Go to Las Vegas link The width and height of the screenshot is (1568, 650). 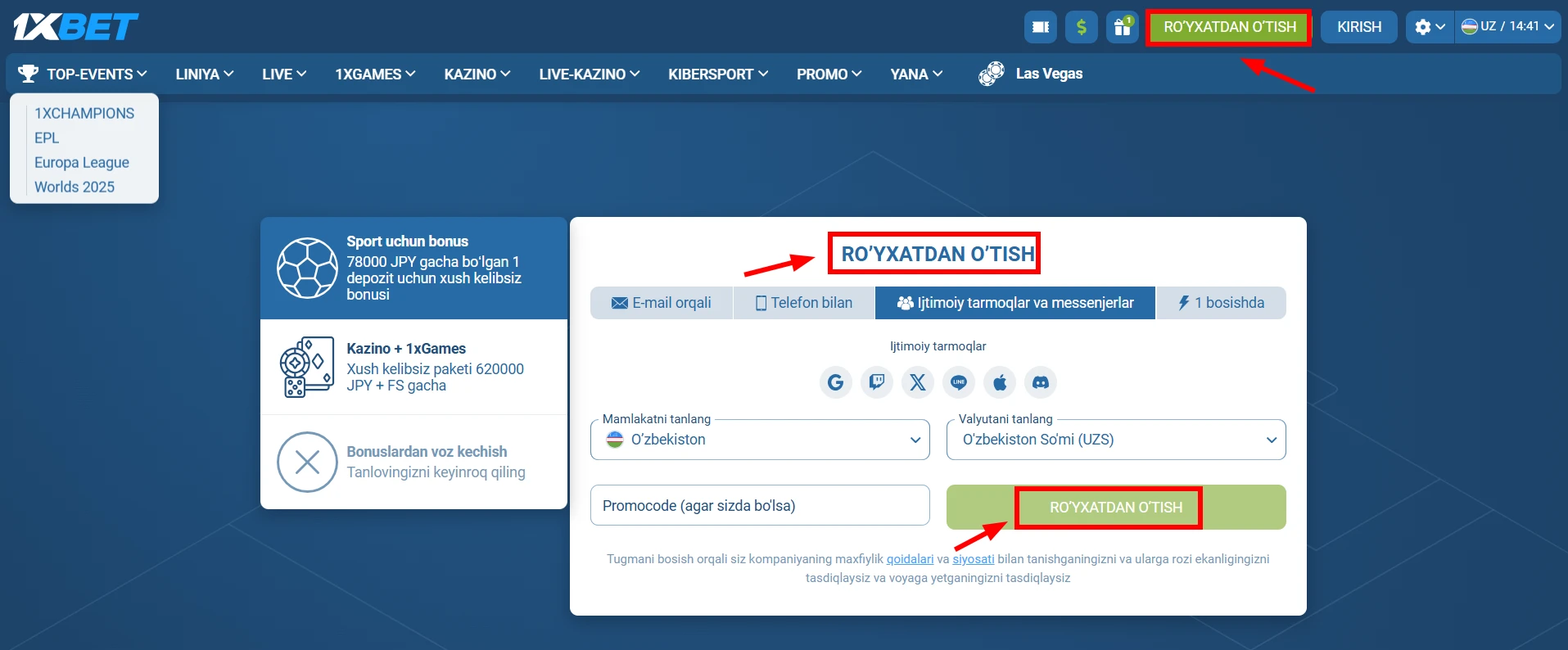tap(1049, 74)
